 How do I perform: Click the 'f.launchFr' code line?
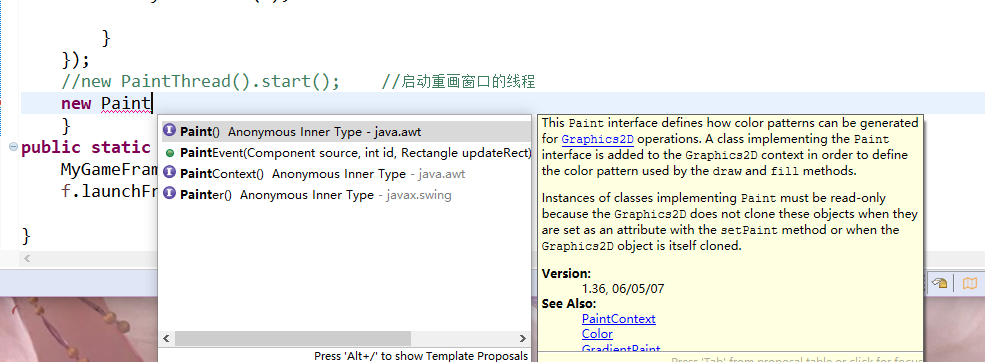pyautogui.click(x=109, y=192)
